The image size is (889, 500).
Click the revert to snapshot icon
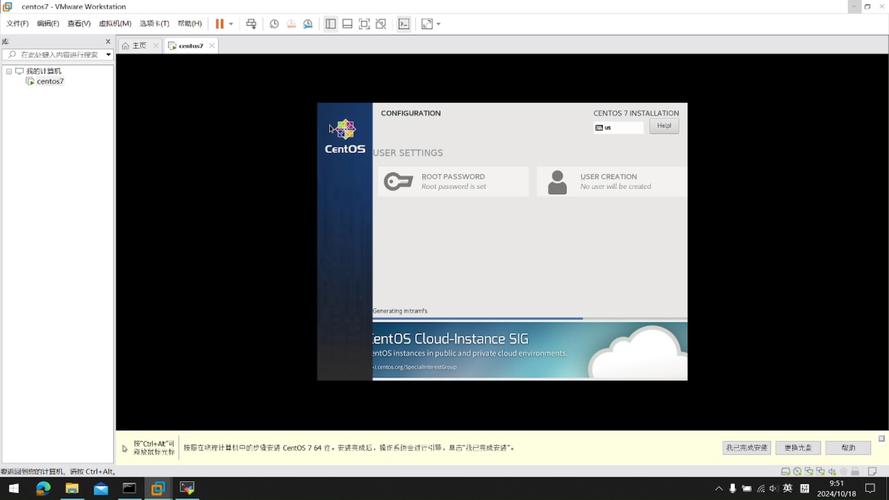[291, 24]
